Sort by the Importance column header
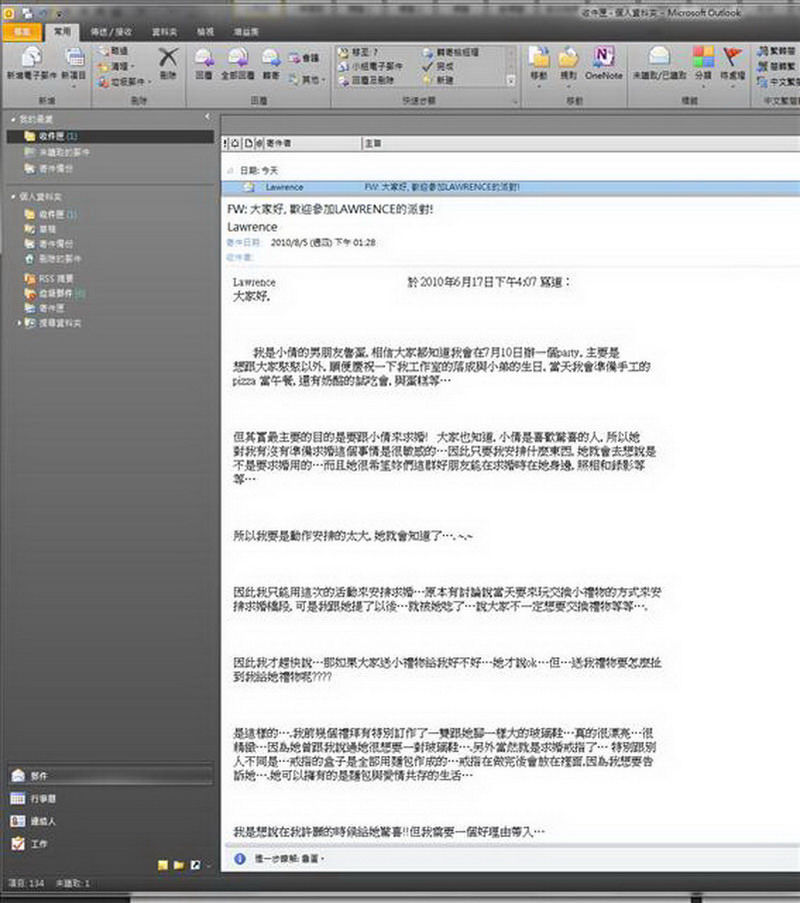Image resolution: width=800 pixels, height=903 pixels. 225,143
